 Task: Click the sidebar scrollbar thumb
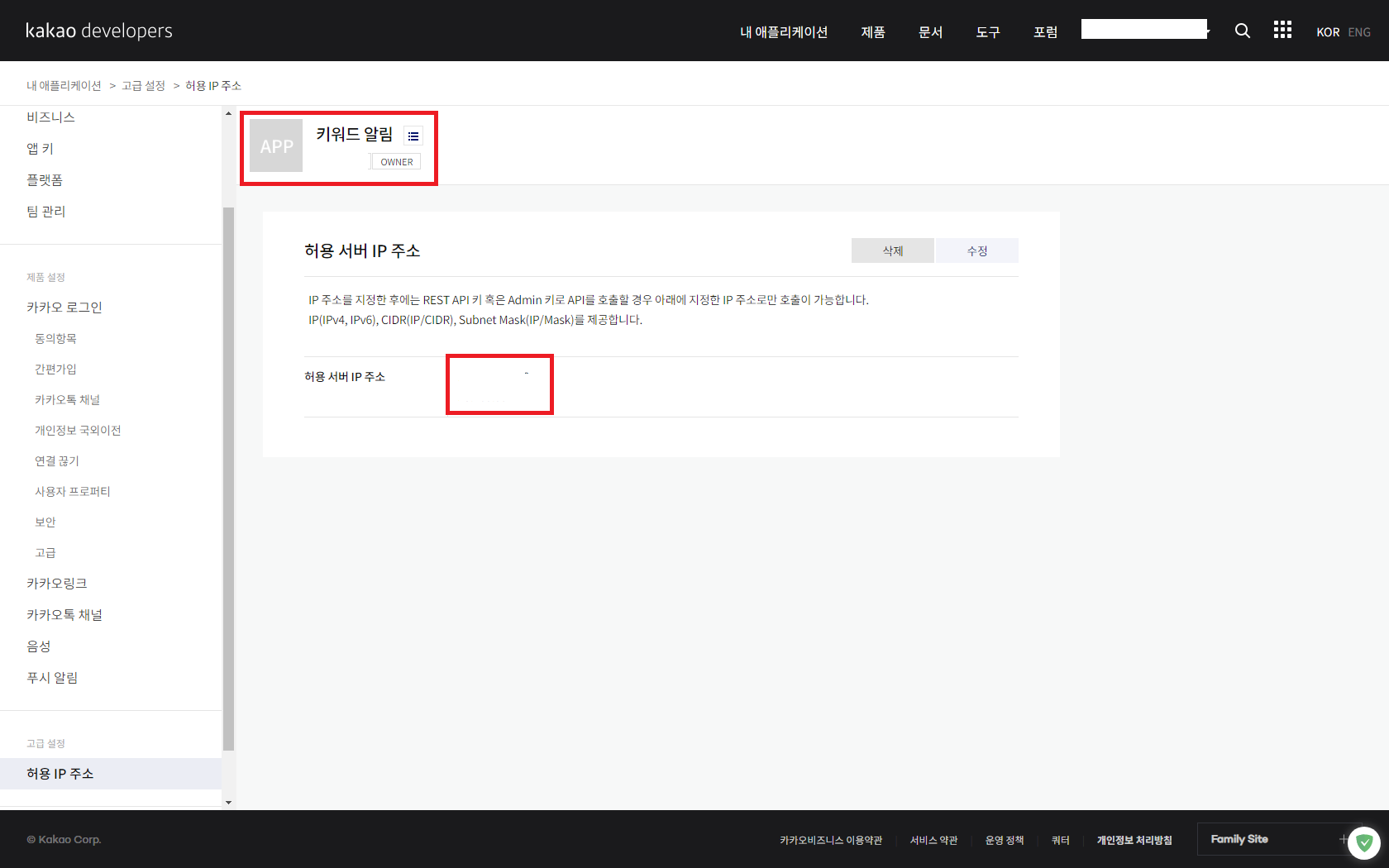click(228, 479)
